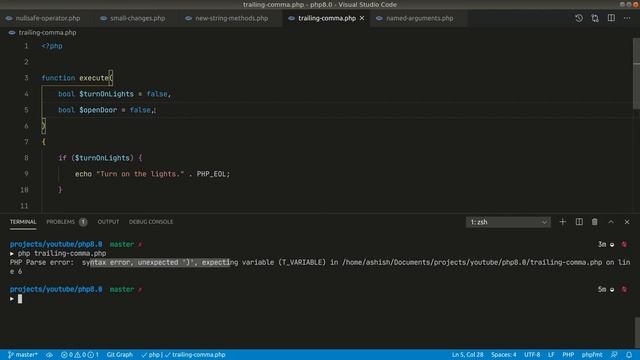Click the terminal vertical scrollbar
Screen dimensions: 640x360
pyautogui.click(x=637, y=333)
